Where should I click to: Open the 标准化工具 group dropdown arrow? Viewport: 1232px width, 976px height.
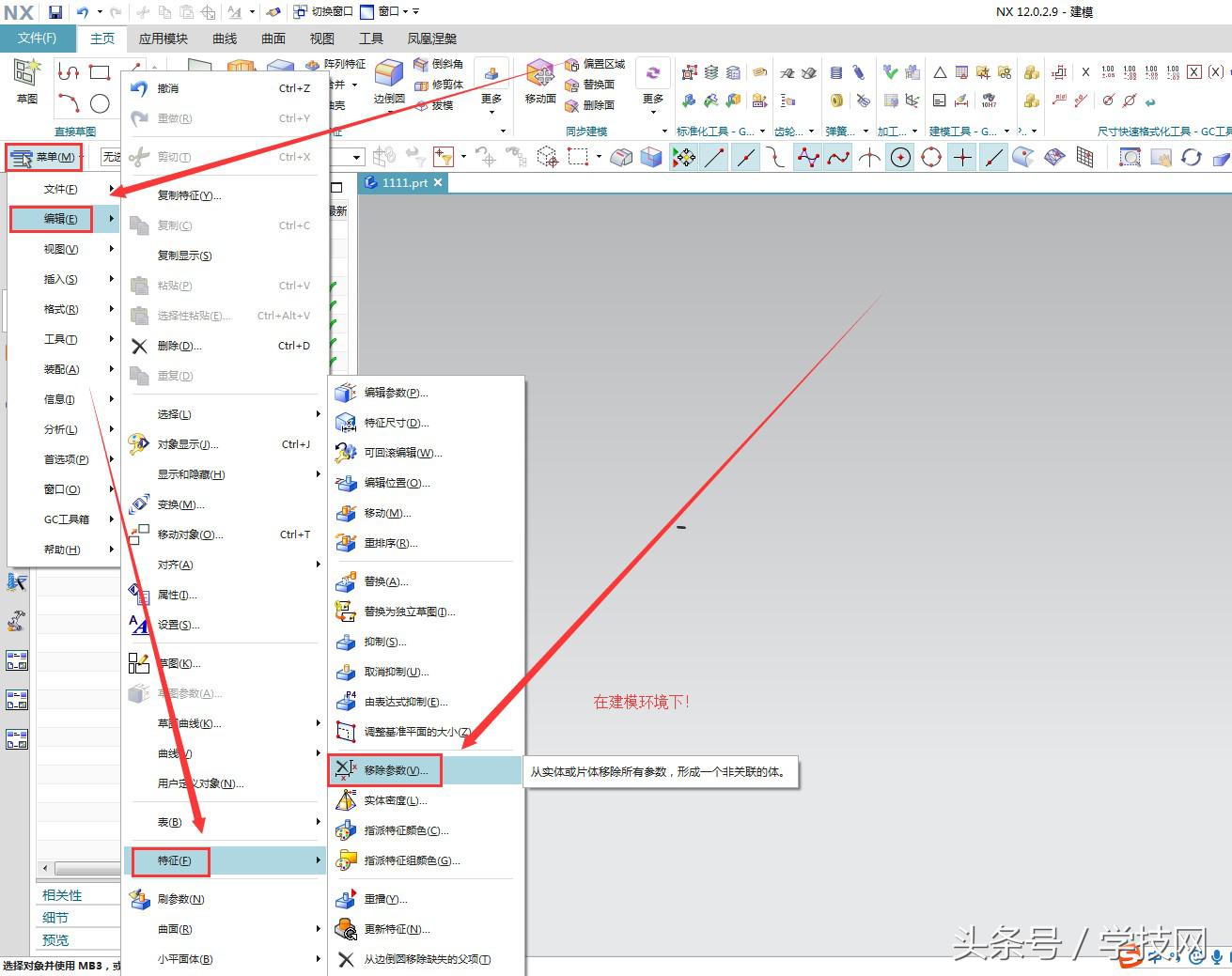[762, 132]
